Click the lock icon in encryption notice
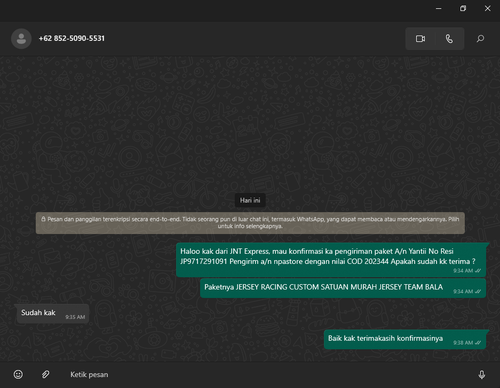The image size is (500, 388). click(43, 219)
